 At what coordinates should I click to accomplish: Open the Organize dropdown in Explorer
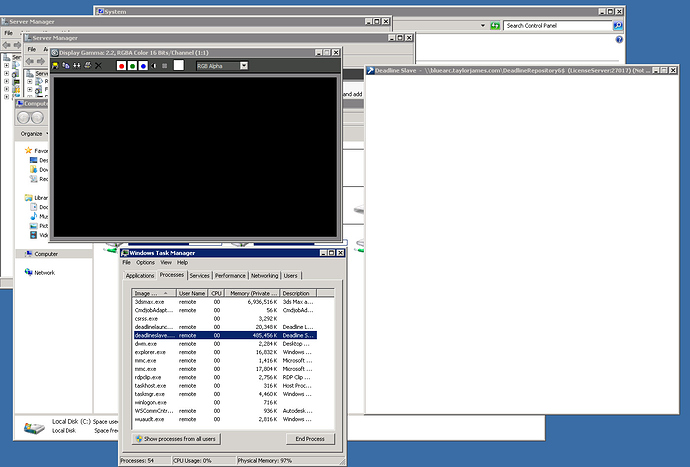33,133
